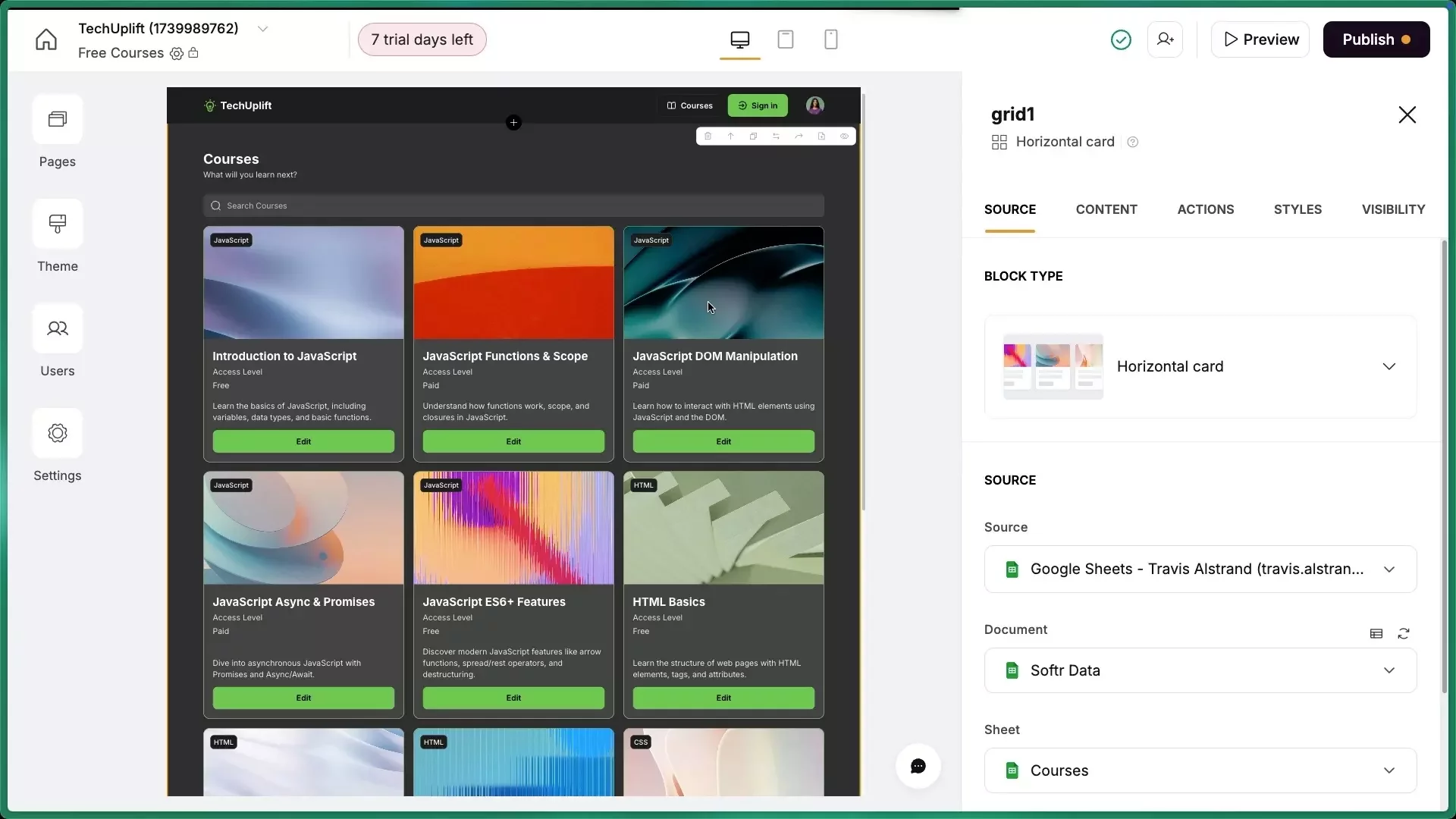Click the Preview button
The image size is (1456, 819).
[1260, 39]
